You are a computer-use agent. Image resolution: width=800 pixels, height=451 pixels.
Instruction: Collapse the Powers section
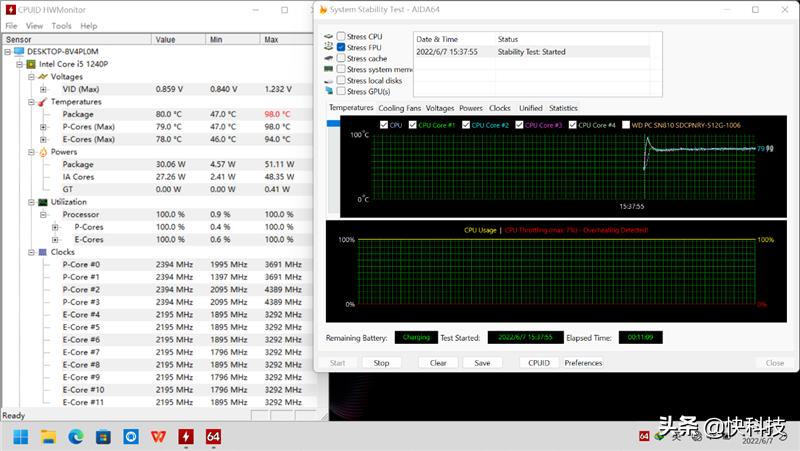[31, 152]
